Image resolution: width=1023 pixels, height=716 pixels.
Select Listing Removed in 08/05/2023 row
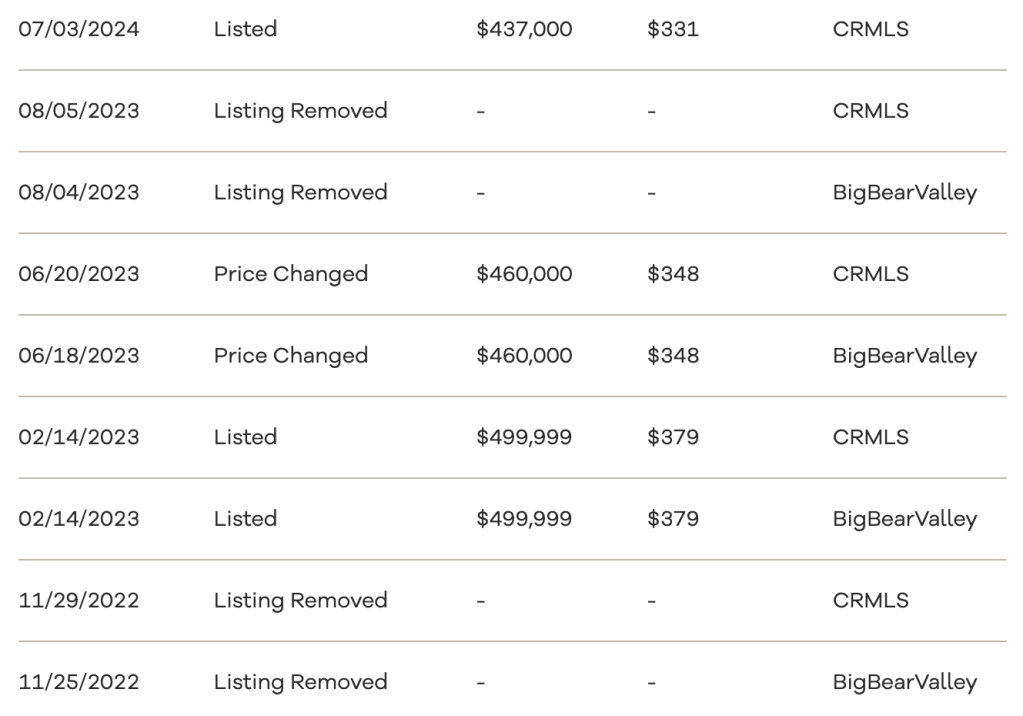coord(300,111)
